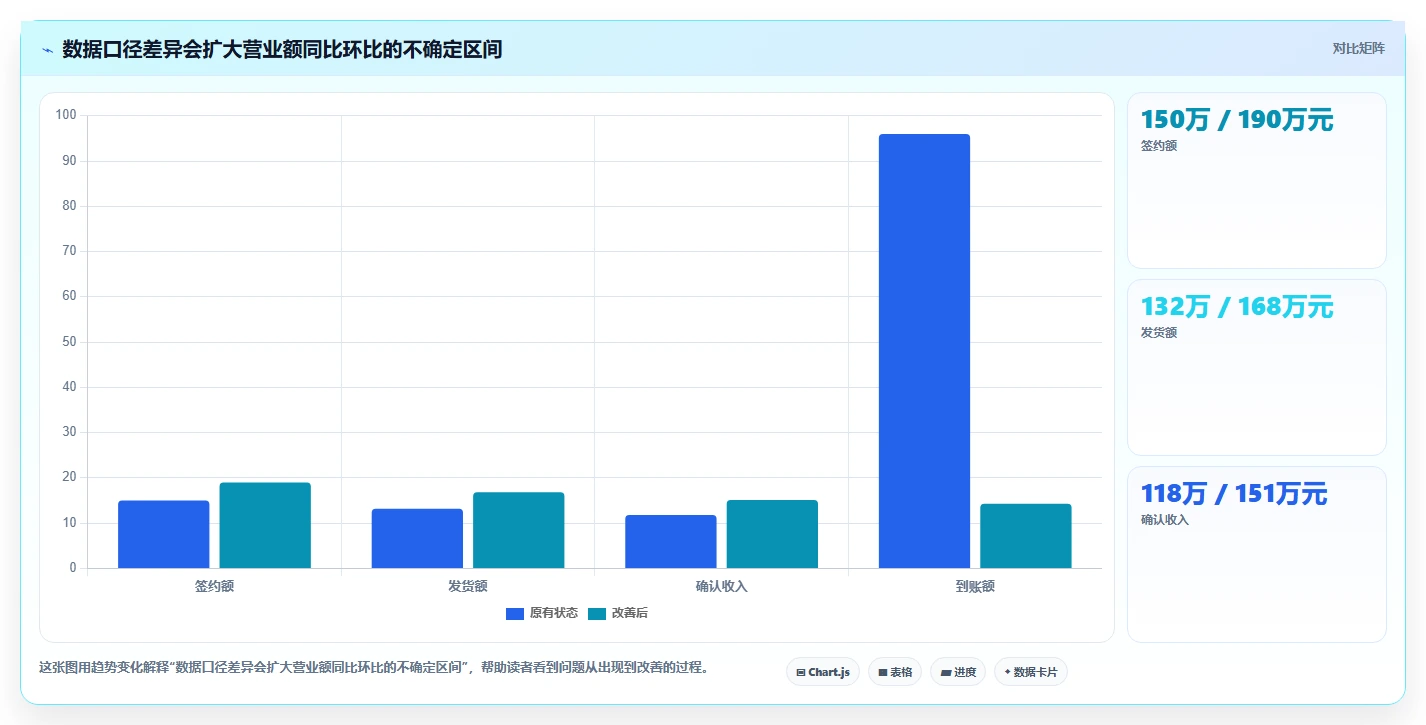
Task: Click the teal 改善后 legend swatch
Action: click(x=597, y=613)
